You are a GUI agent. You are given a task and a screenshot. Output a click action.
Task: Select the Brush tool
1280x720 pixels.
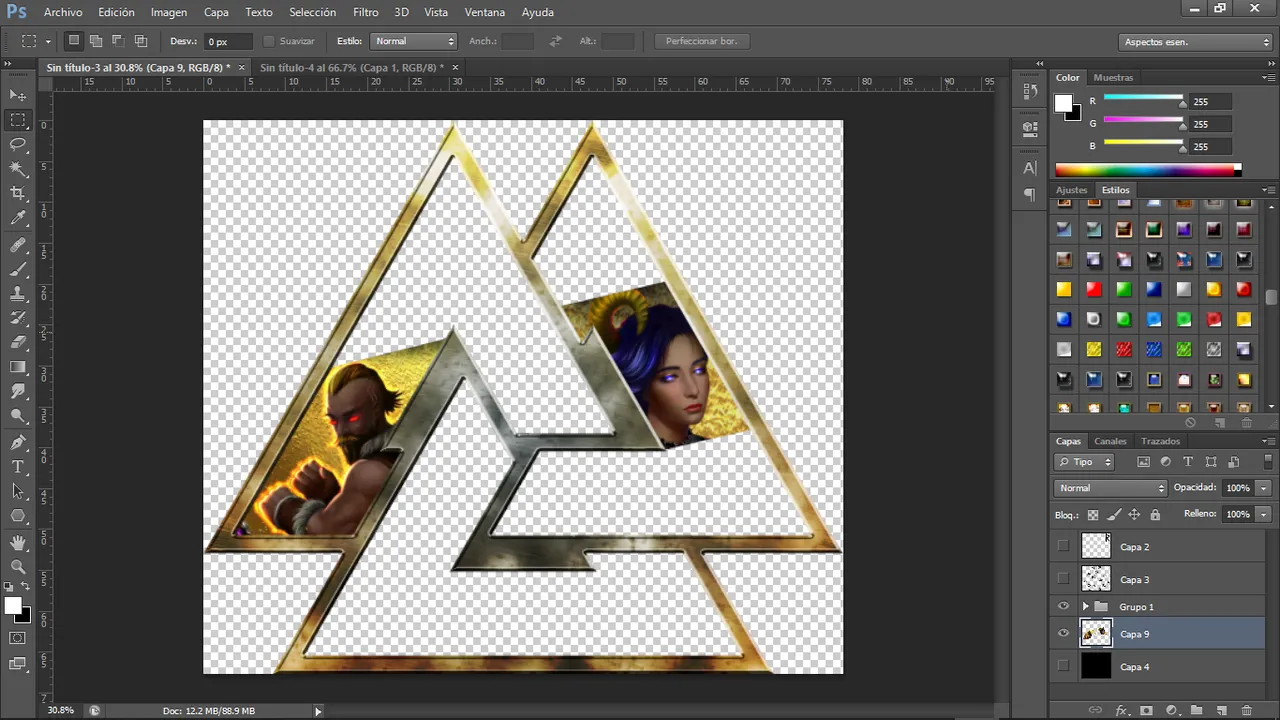point(18,269)
